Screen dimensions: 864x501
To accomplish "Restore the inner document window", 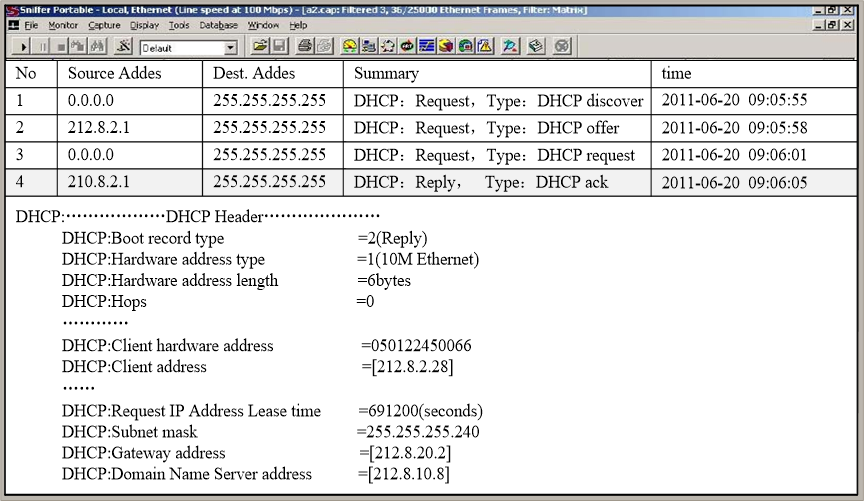I will [833, 25].
